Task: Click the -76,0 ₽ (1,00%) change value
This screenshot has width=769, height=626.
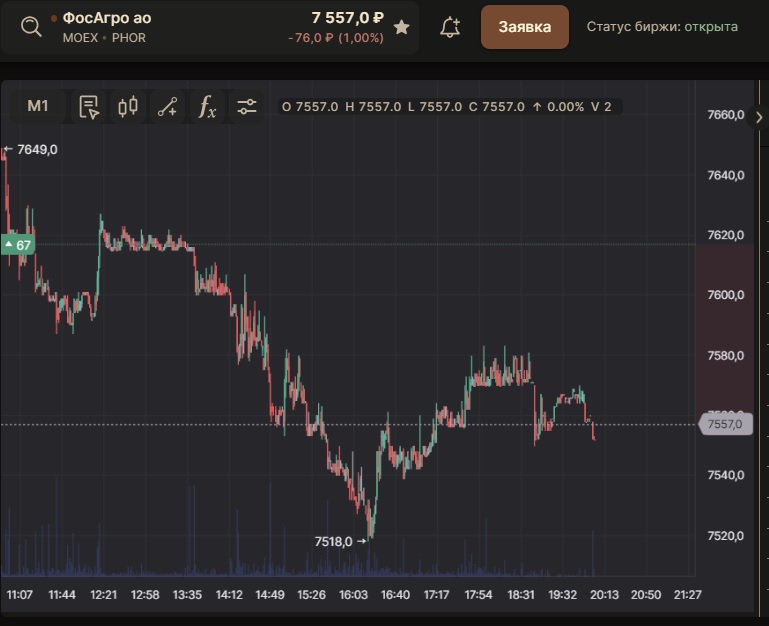Action: tap(336, 38)
